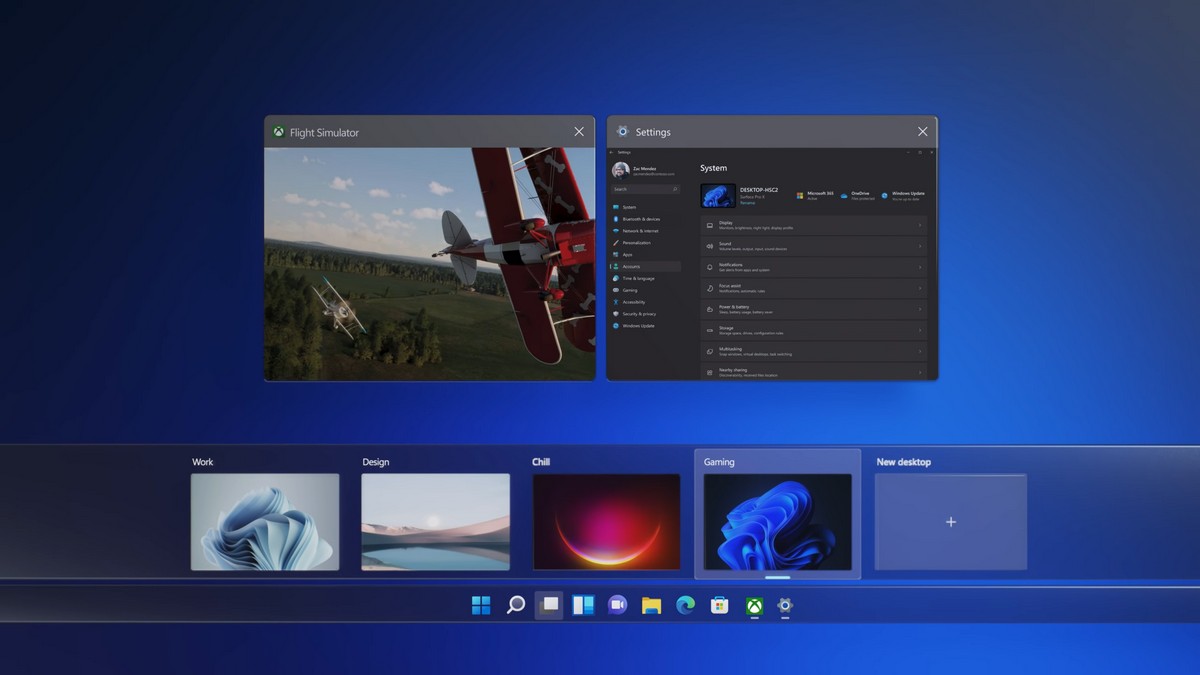Viewport: 1200px width, 675px height.
Task: Switch to the Work desktop
Action: pos(265,522)
